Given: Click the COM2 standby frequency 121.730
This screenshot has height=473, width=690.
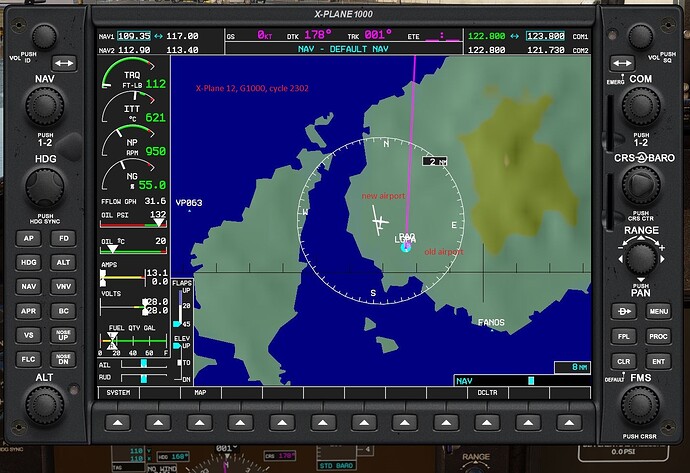Looking at the screenshot, I should pos(546,50).
